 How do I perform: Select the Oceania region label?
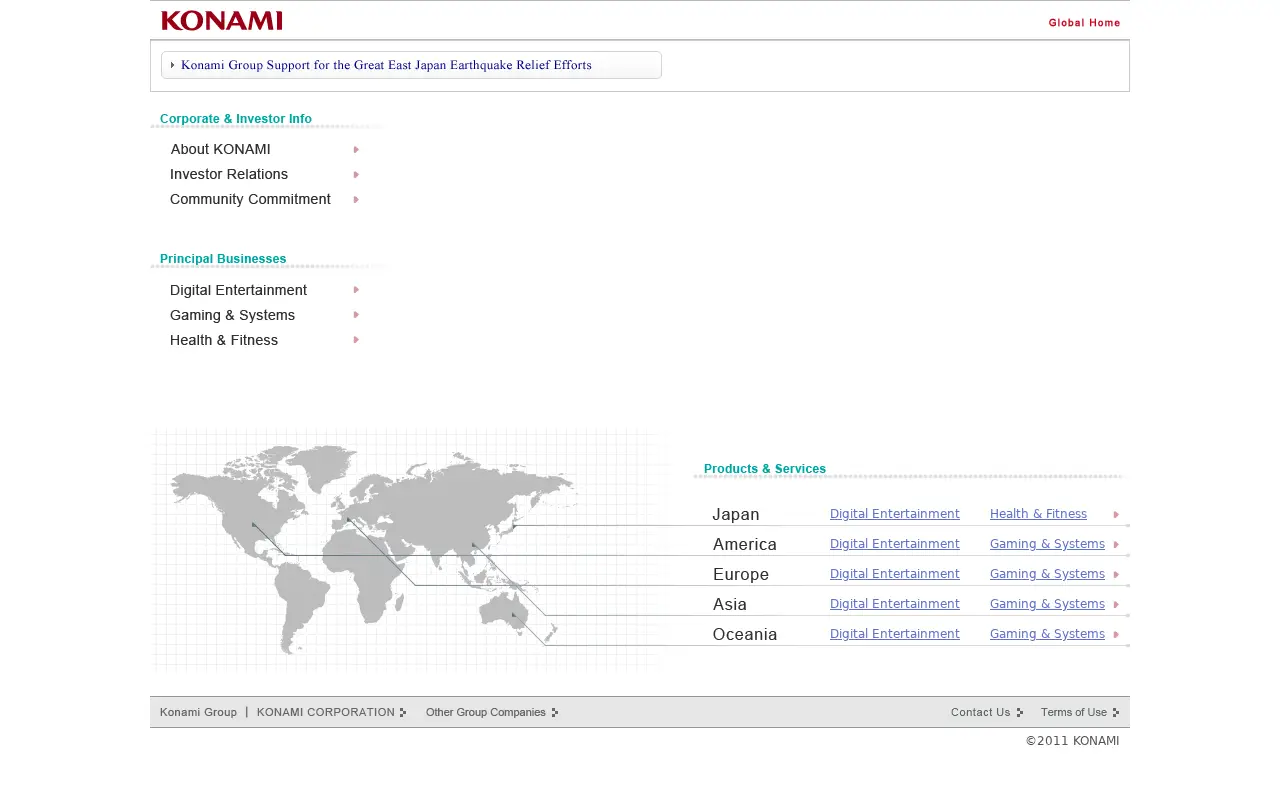coord(745,634)
